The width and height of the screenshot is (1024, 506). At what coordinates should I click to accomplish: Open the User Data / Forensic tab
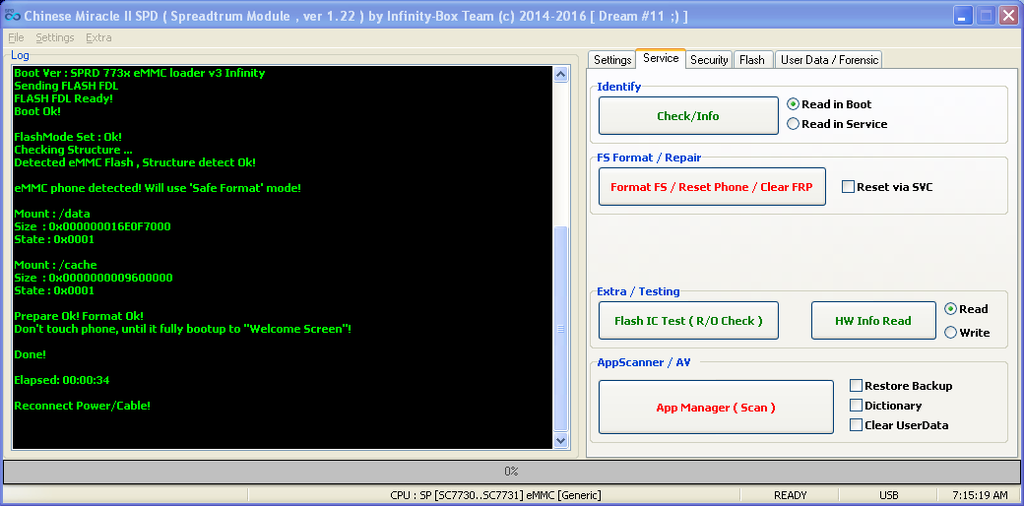pyautogui.click(x=829, y=60)
